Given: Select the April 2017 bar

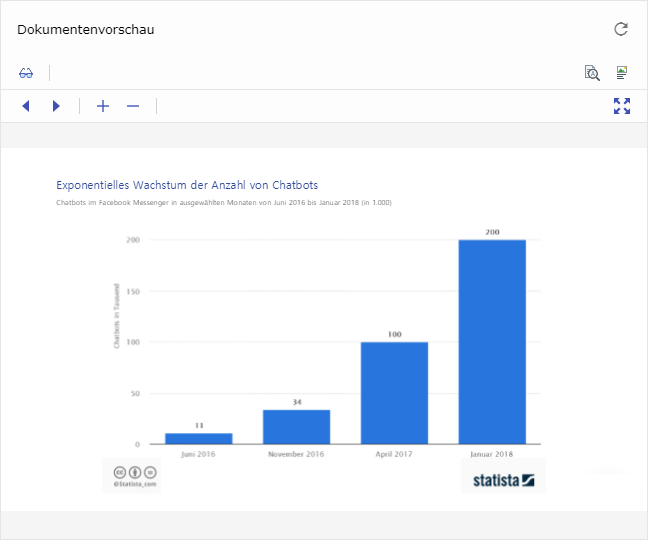Looking at the screenshot, I should [x=394, y=392].
